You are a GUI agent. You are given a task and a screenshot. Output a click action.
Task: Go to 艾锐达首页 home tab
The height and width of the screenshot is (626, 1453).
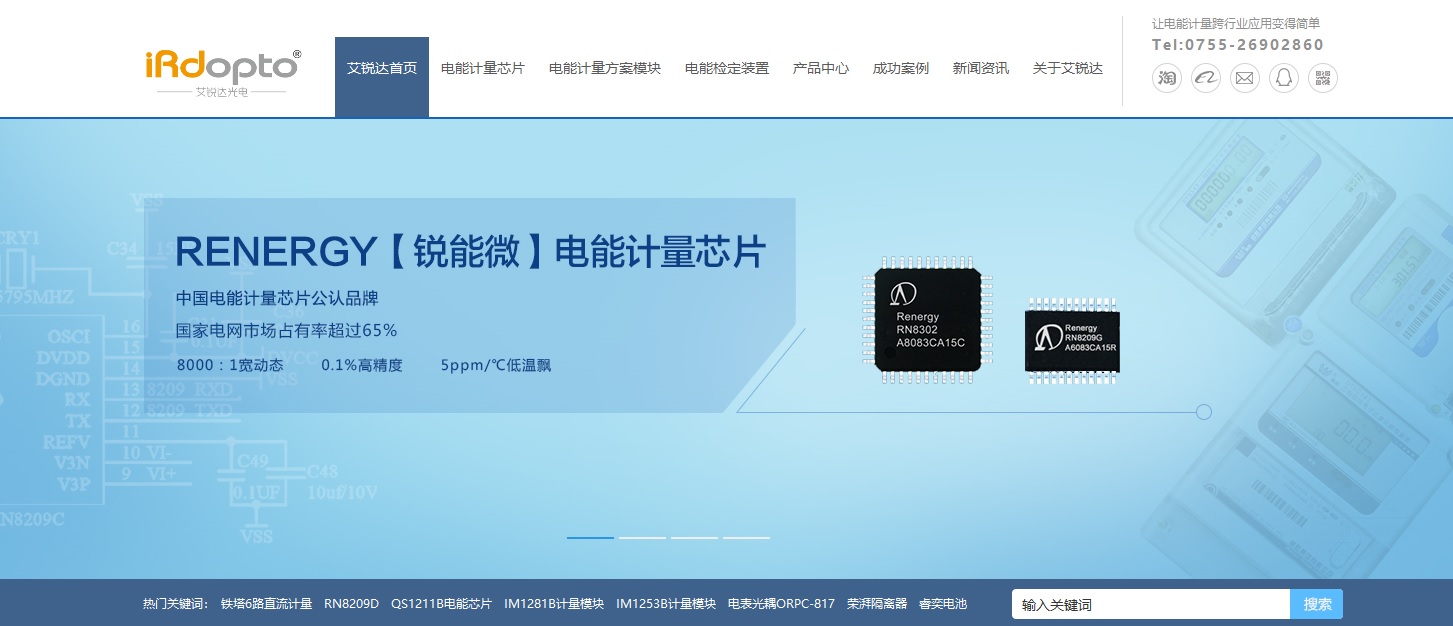point(382,77)
